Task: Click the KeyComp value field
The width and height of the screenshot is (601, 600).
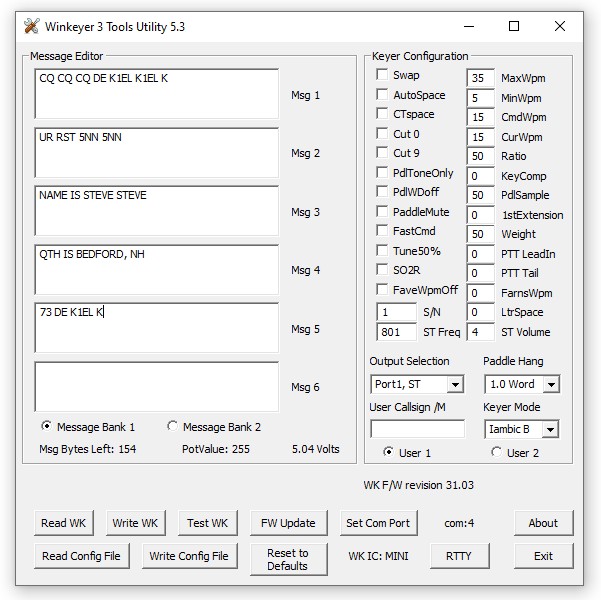Action: pos(481,176)
